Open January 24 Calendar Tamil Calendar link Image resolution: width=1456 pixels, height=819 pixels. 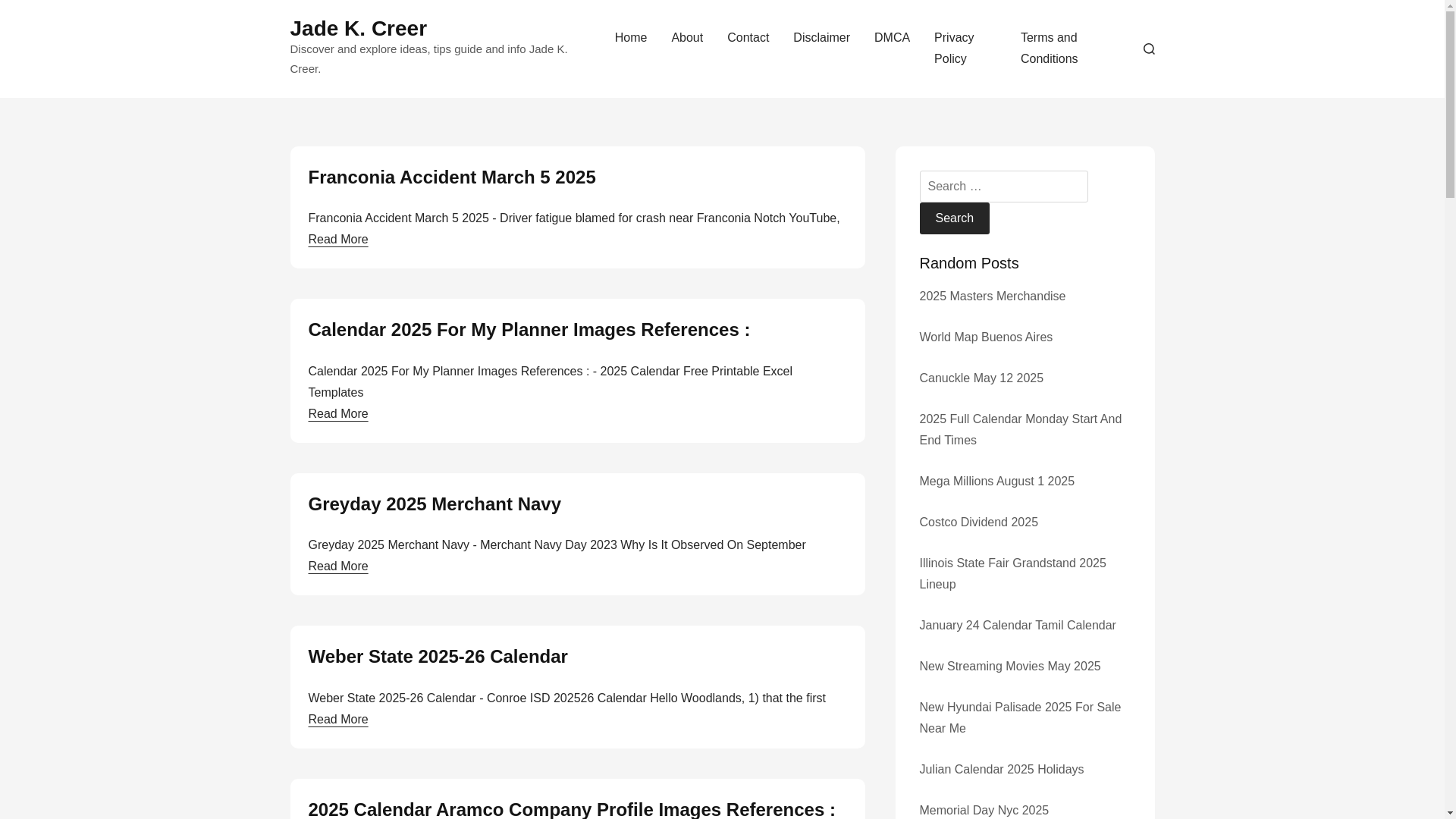(x=1017, y=626)
